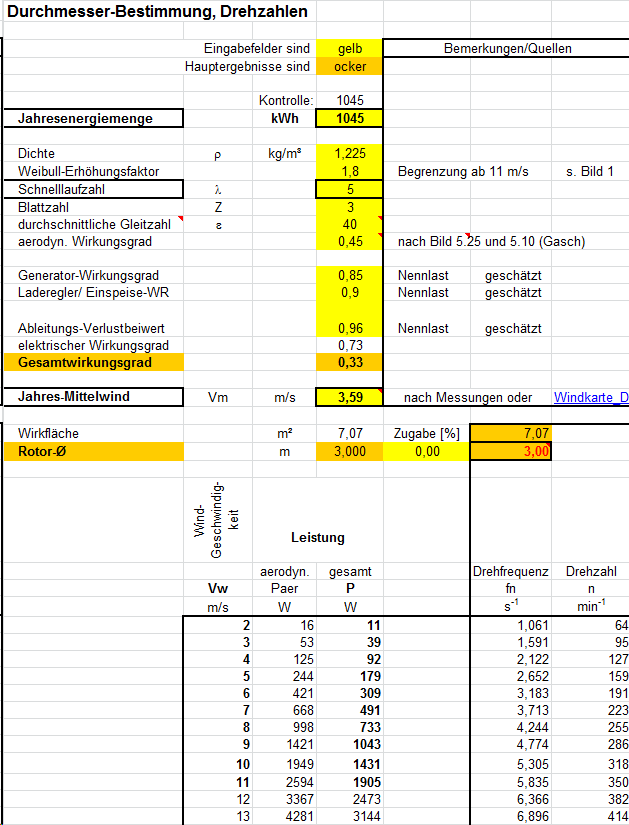This screenshot has height=825, width=629.
Task: Click the yellow 'gelb' legend cell
Action: [350, 48]
